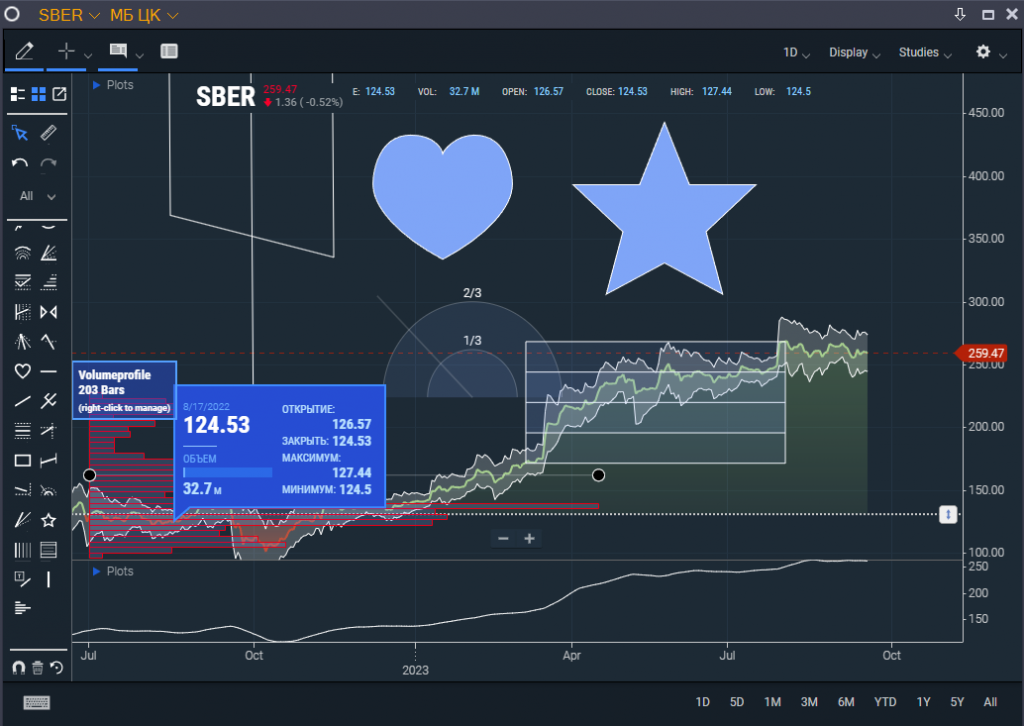Toggle the magnet snap mode

[x=18, y=667]
